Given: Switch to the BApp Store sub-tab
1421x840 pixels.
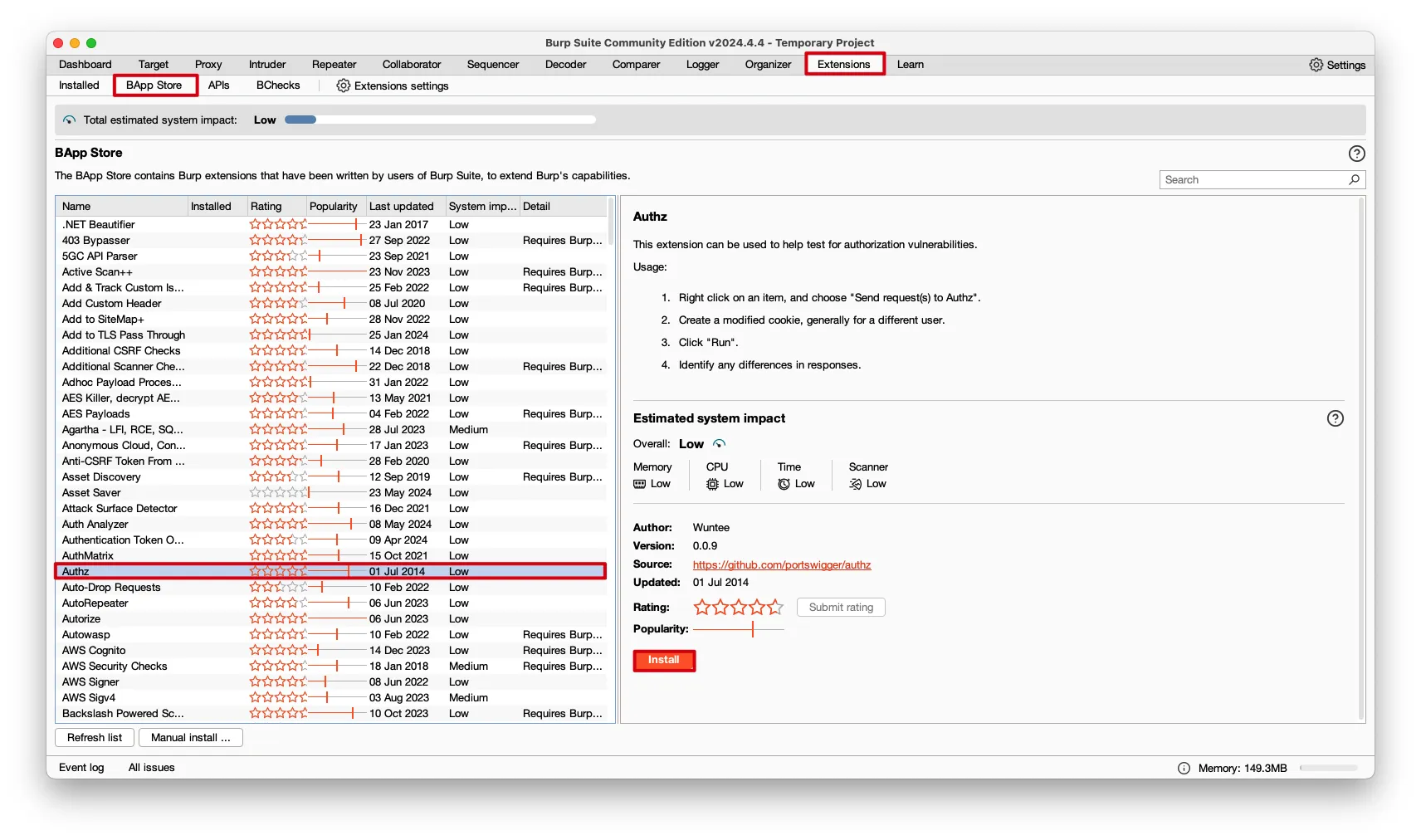Looking at the screenshot, I should pyautogui.click(x=154, y=85).
